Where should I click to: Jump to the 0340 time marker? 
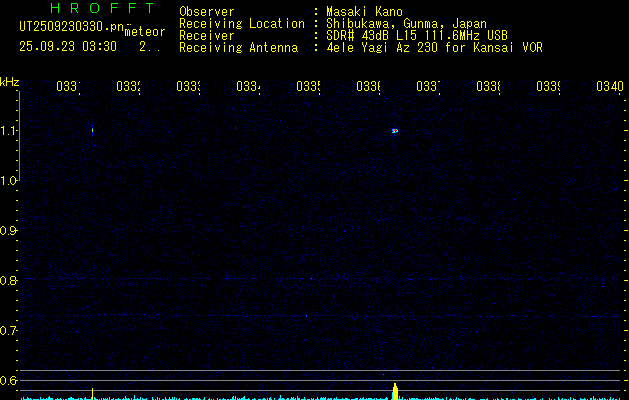point(608,87)
